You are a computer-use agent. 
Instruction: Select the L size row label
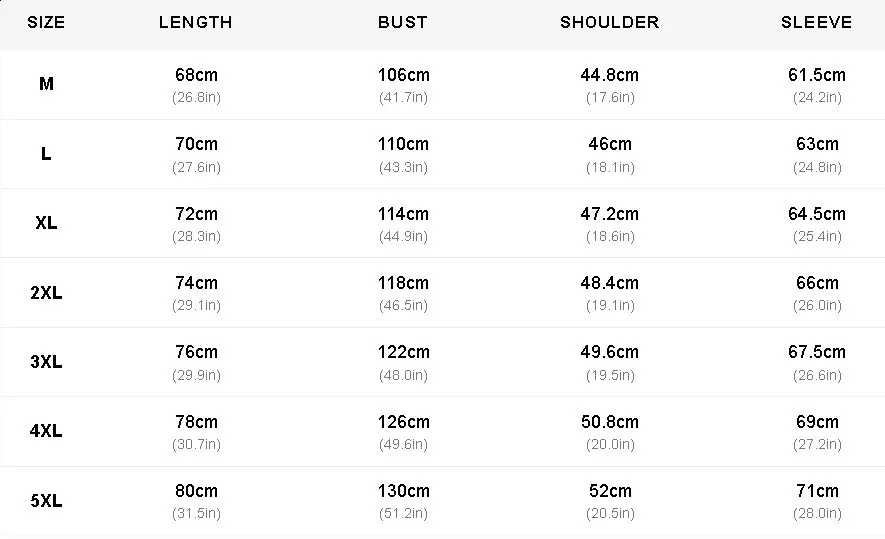pos(46,154)
